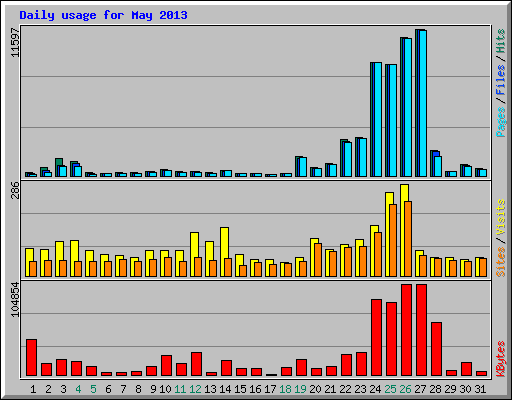Screen dimensions: 512x400
Task: Click day label 15 on the x-axis
Action: [240, 389]
